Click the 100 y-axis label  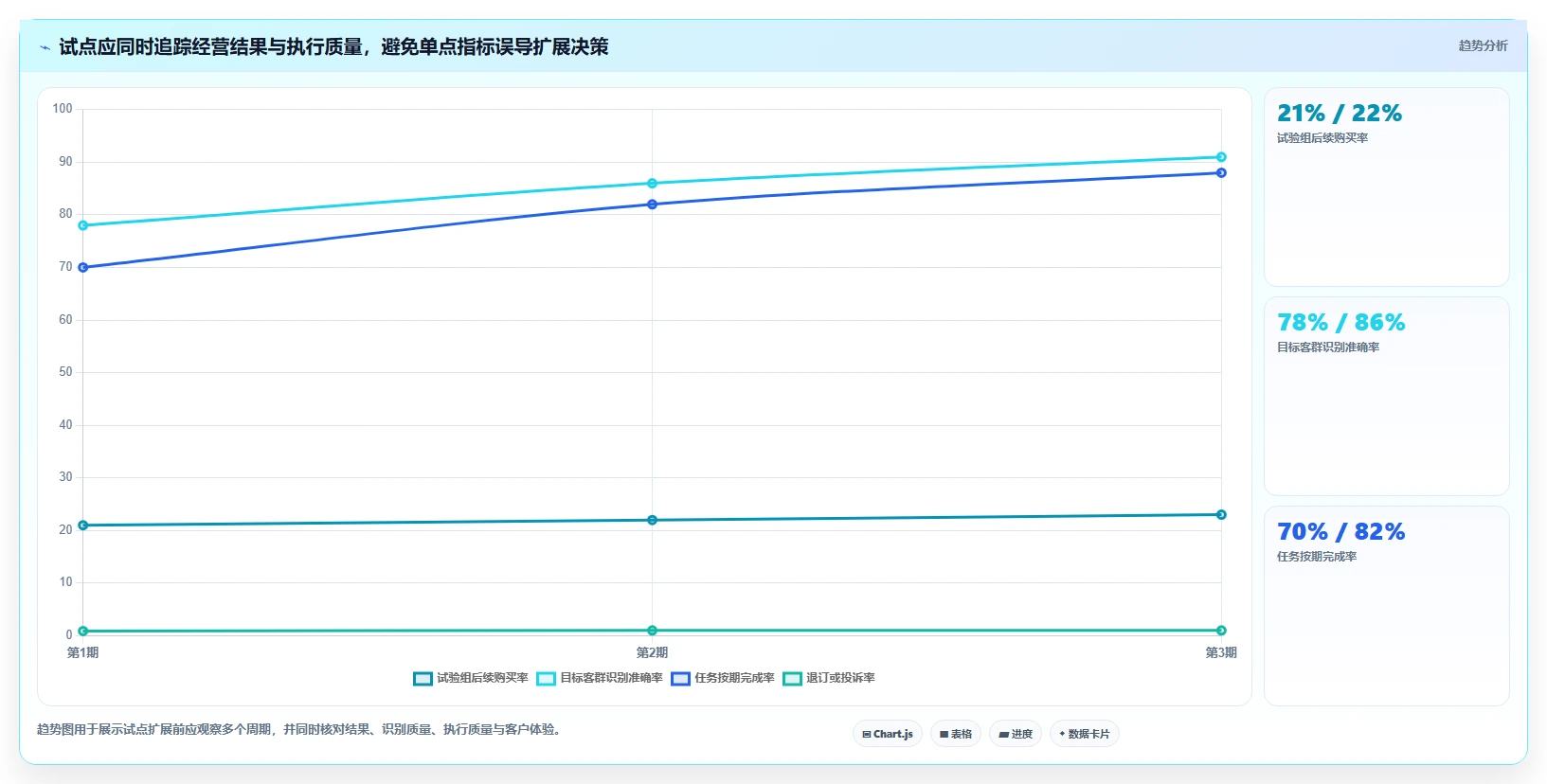tap(63, 109)
